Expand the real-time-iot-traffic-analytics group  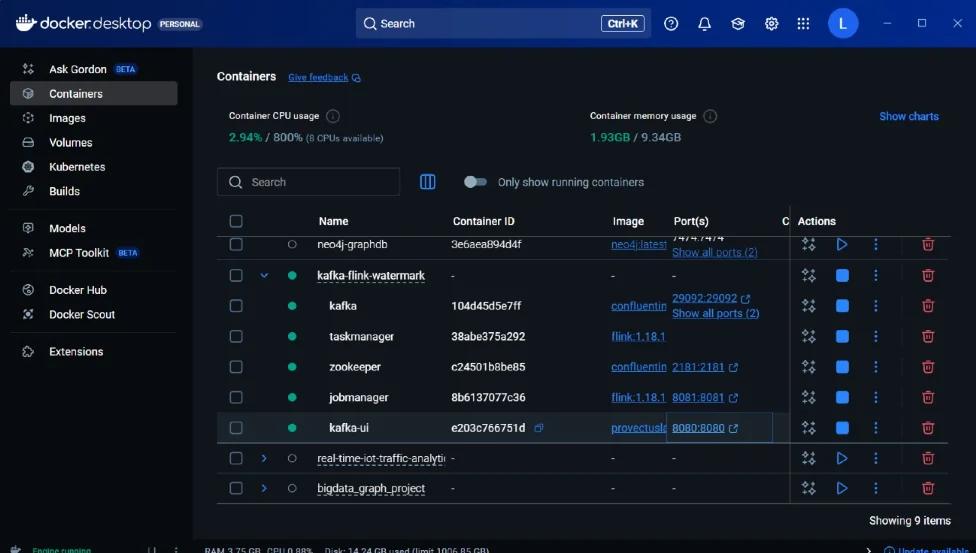(264, 458)
